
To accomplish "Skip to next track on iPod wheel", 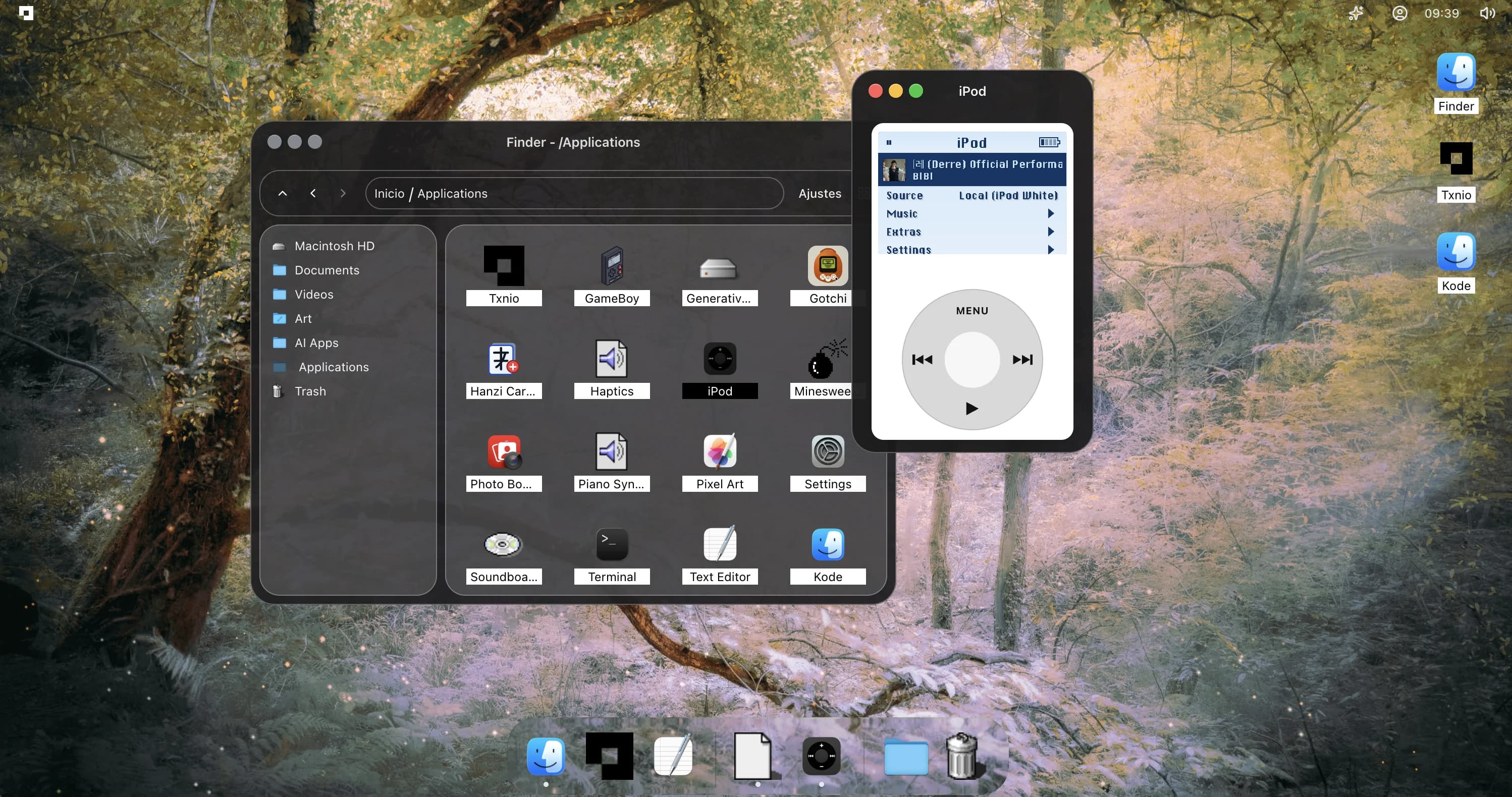I will [x=1022, y=360].
